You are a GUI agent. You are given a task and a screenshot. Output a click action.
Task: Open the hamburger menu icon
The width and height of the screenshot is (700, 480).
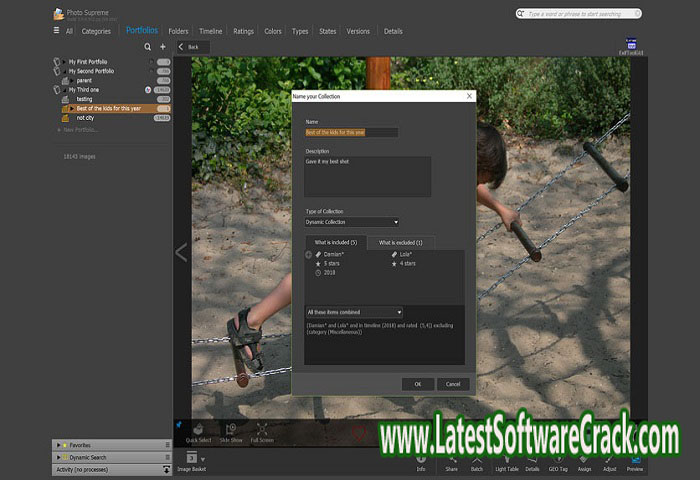tap(56, 31)
